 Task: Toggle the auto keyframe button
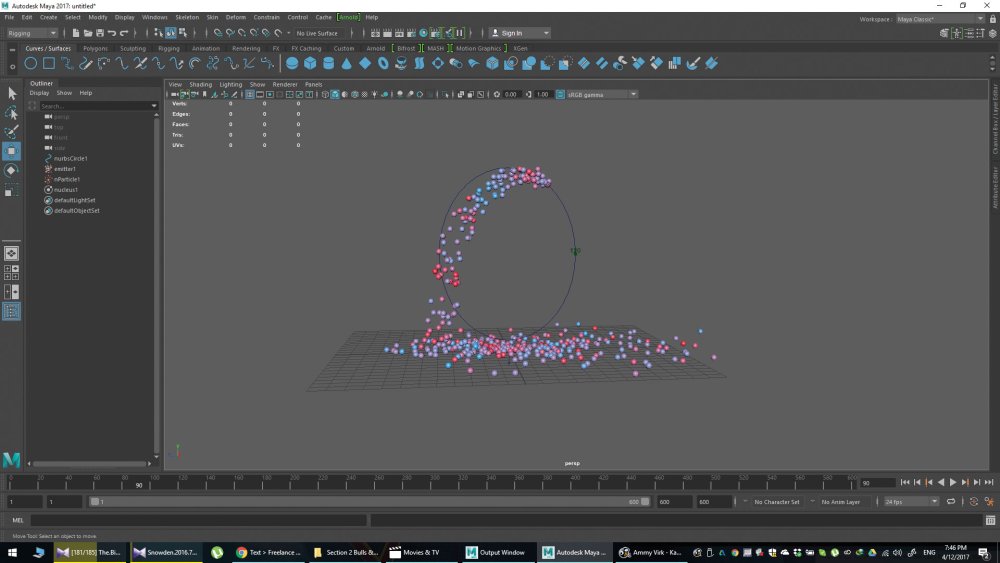point(974,502)
